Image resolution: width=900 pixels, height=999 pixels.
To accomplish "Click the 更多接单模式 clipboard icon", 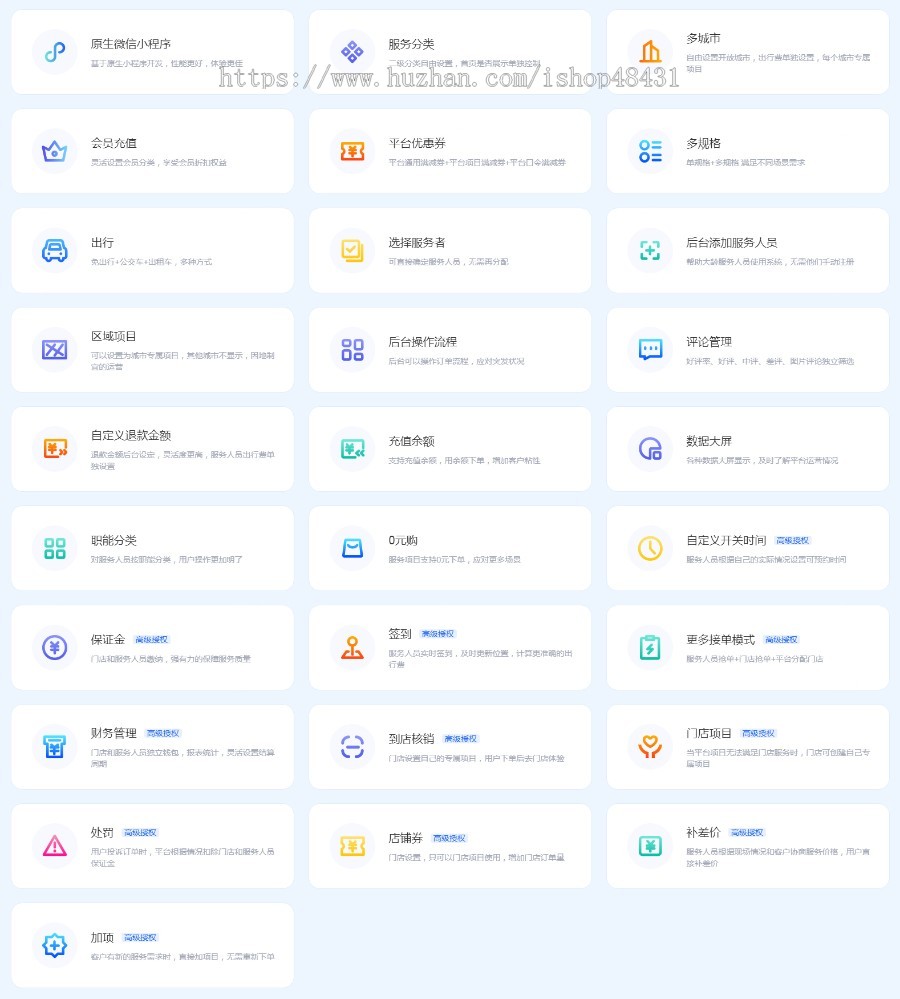I will (650, 647).
